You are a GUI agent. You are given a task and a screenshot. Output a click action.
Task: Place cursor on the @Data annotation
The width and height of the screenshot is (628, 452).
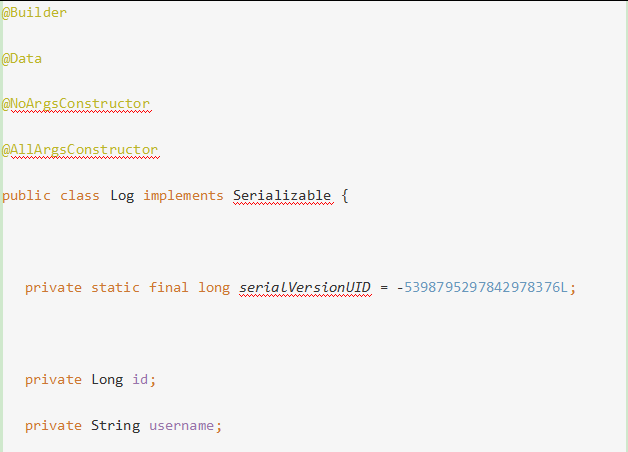coord(22,59)
